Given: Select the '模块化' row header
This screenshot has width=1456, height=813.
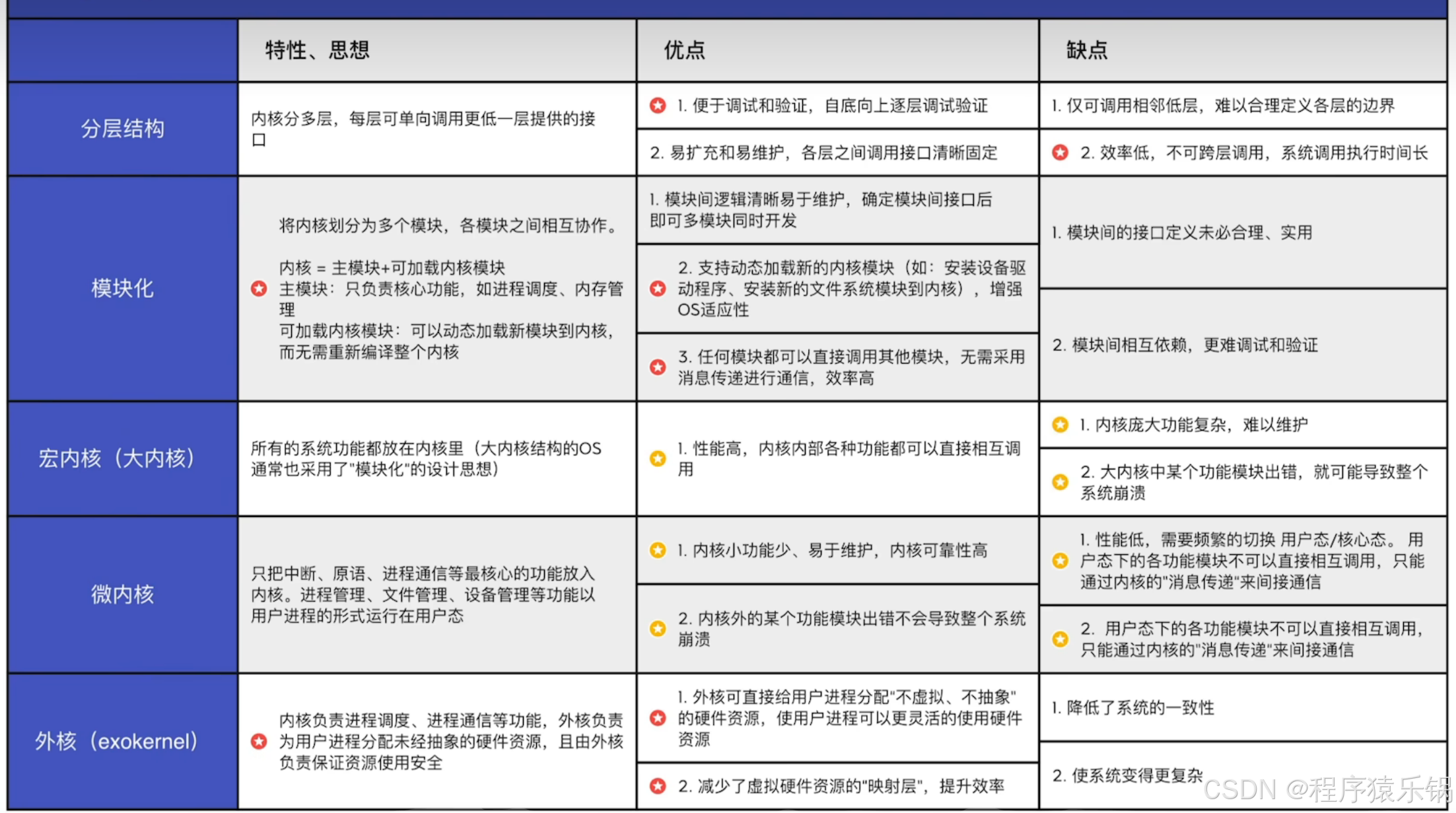Looking at the screenshot, I should 123,289.
